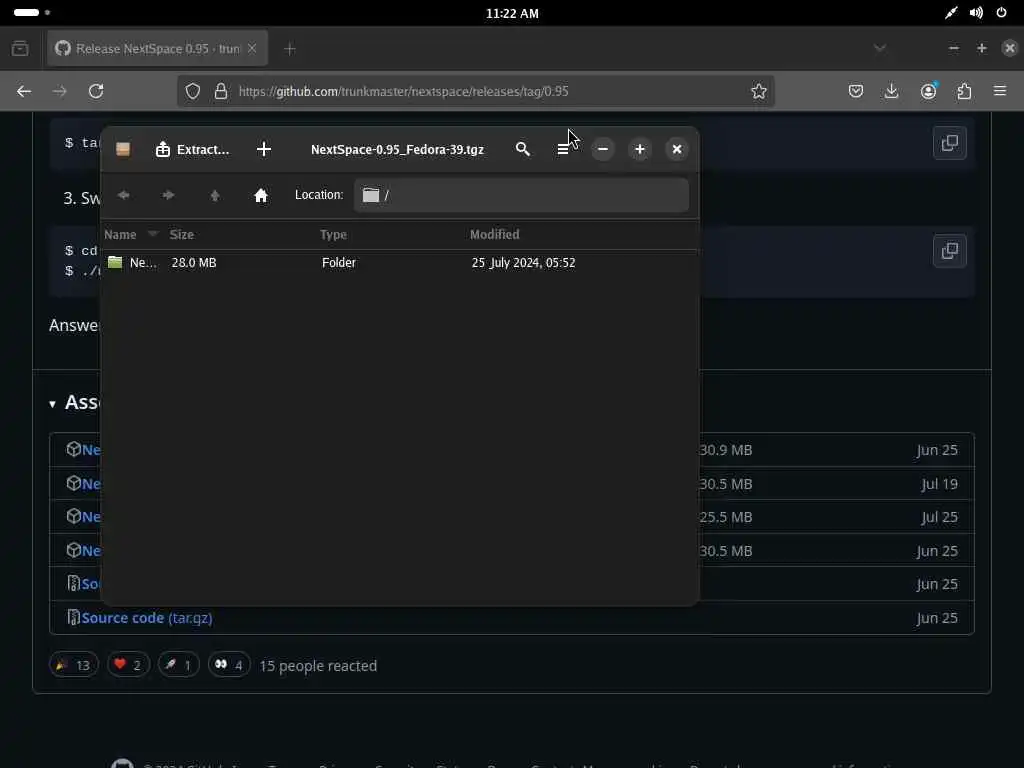Go forward in archive navigation
Image resolution: width=1024 pixels, height=768 pixels.
pyautogui.click(x=168, y=195)
